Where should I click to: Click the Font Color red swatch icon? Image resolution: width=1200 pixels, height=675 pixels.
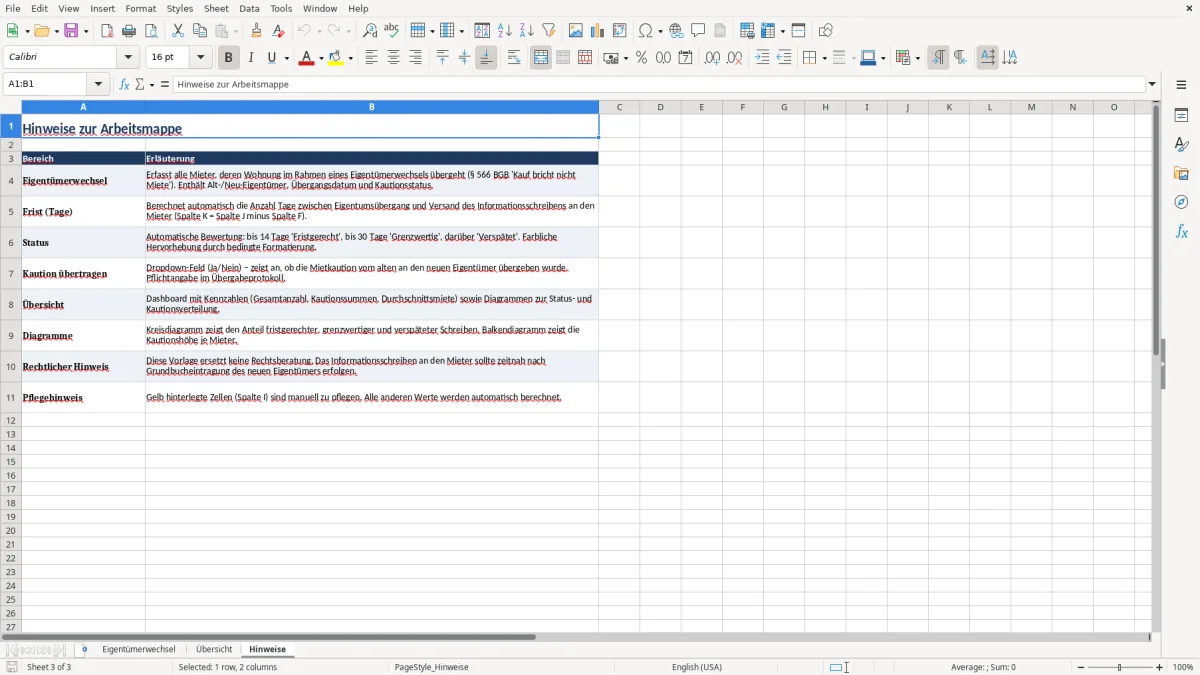pos(306,58)
